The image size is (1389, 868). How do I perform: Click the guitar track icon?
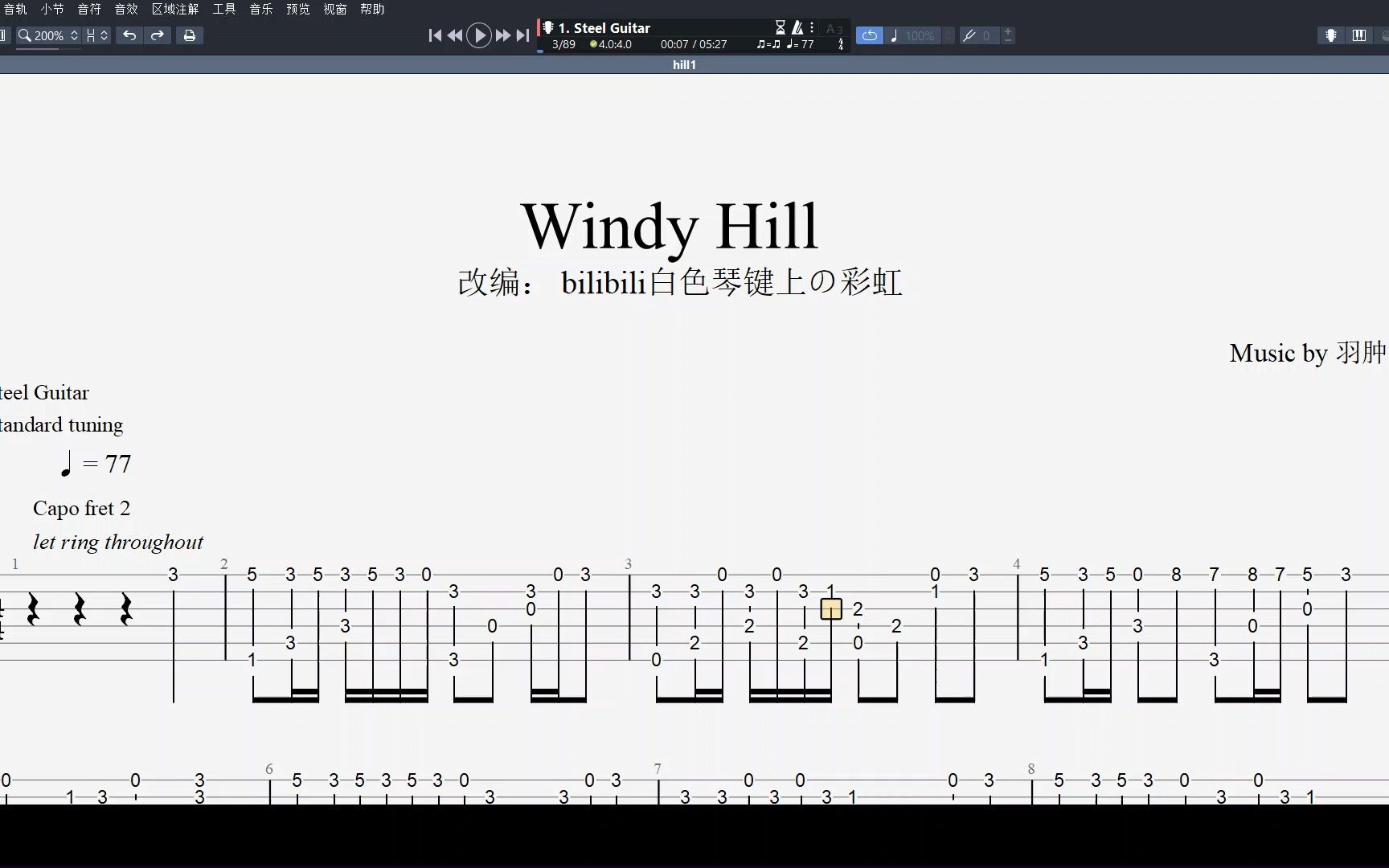click(x=548, y=28)
